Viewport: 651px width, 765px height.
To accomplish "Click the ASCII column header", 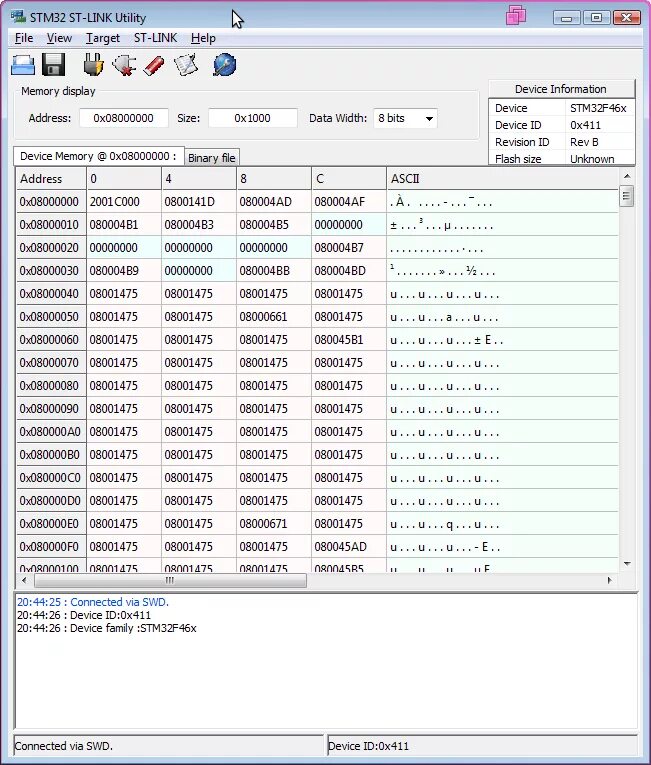I will pos(502,179).
